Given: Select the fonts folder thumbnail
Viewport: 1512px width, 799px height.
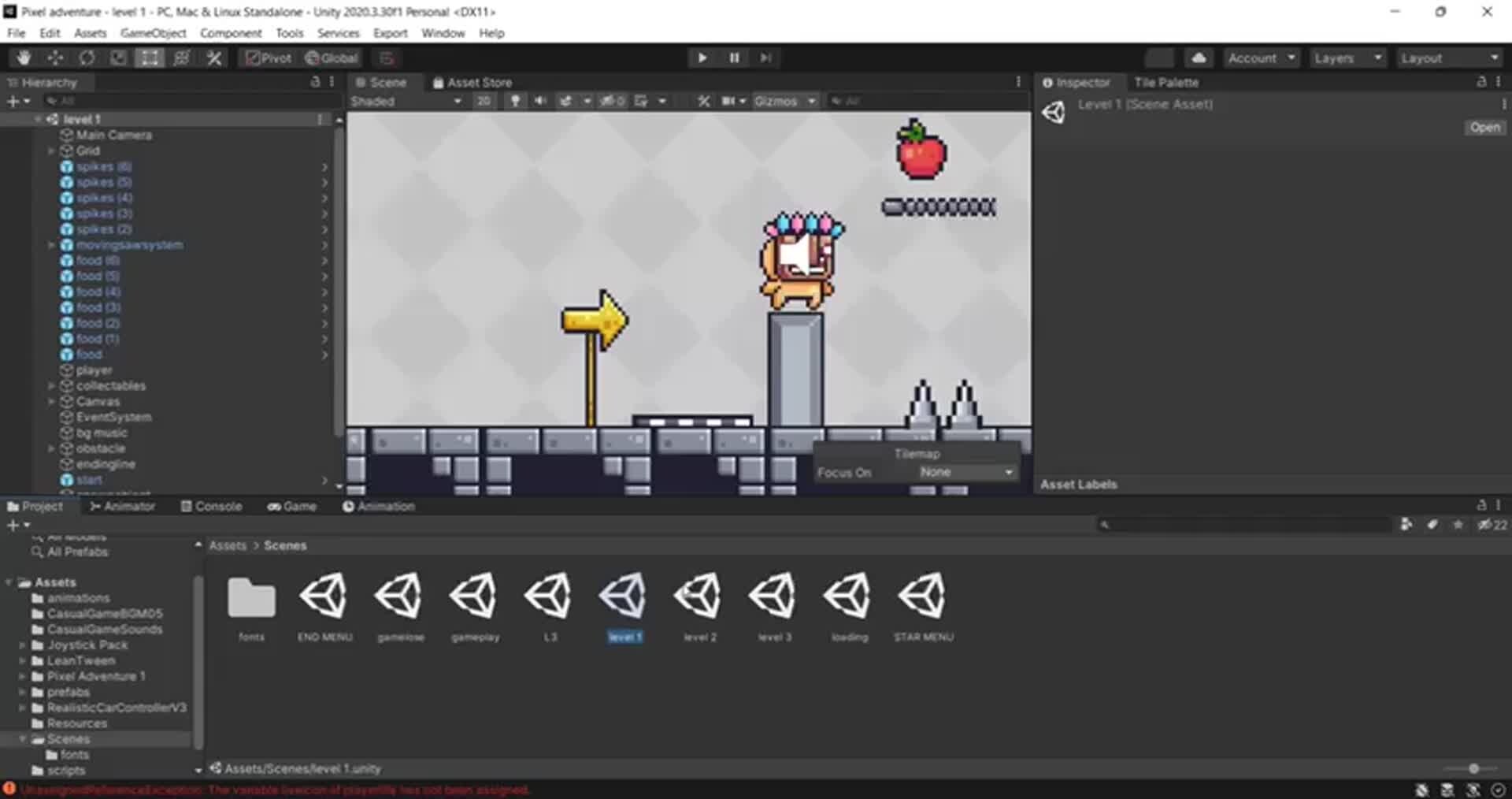Looking at the screenshot, I should click(x=251, y=597).
